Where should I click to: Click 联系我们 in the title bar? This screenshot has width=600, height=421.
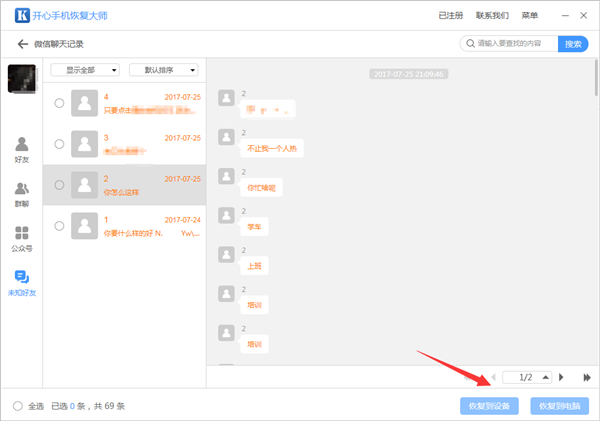pos(492,16)
